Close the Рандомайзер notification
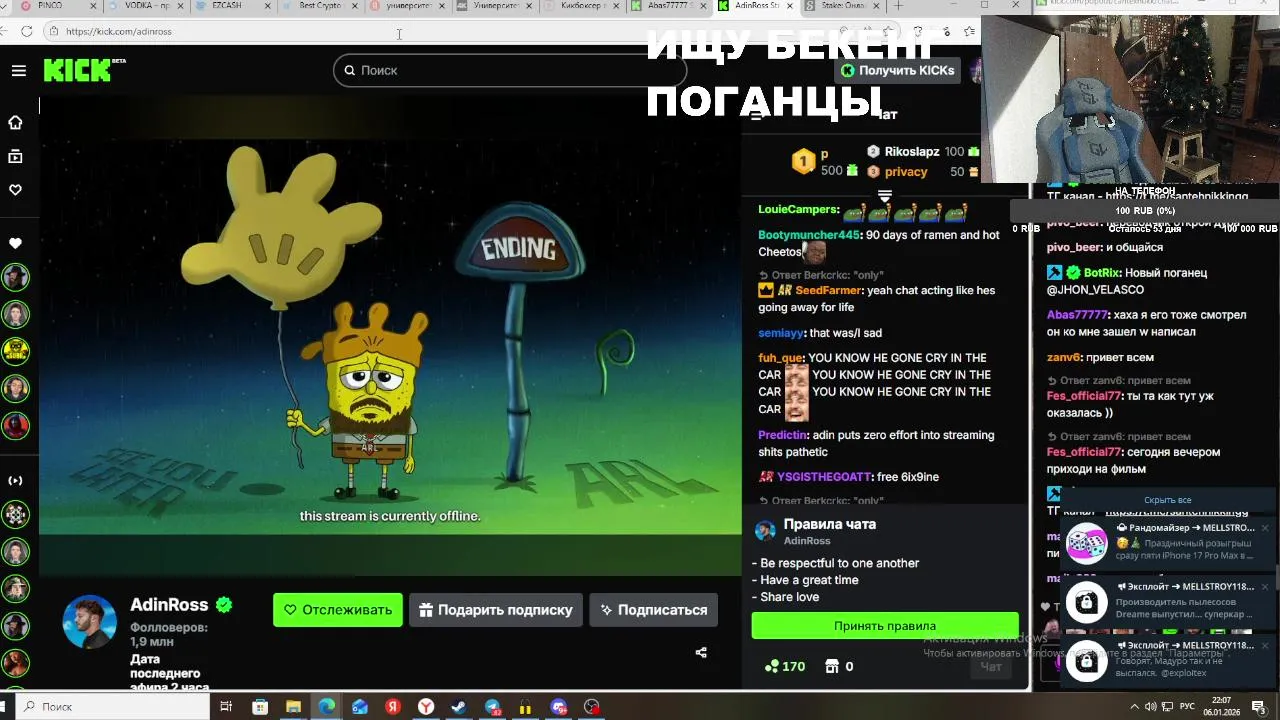Viewport: 1280px width, 720px height. (1265, 528)
